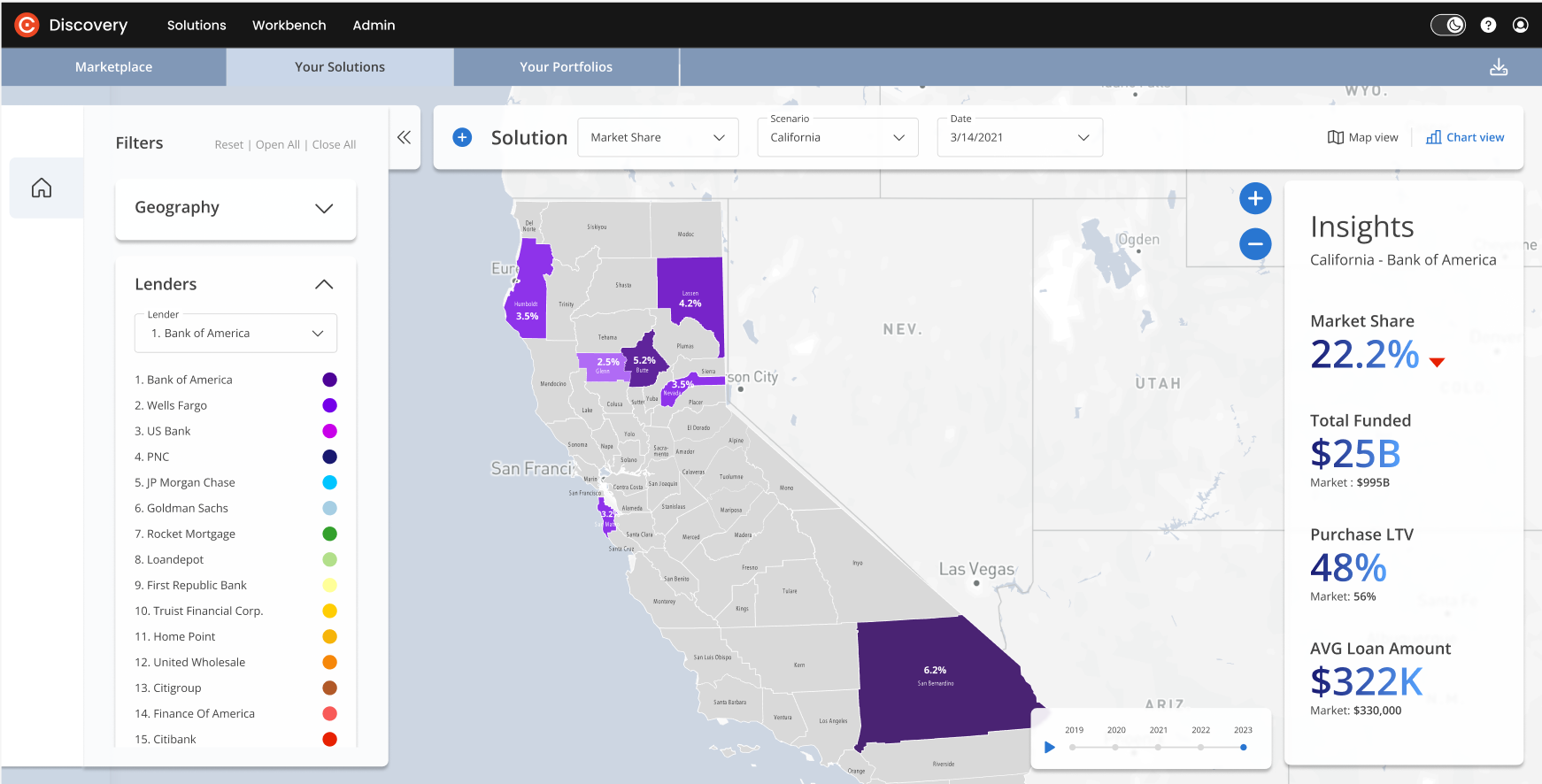Open the Scenario California dropdown
The height and width of the screenshot is (784, 1542).
tap(837, 137)
